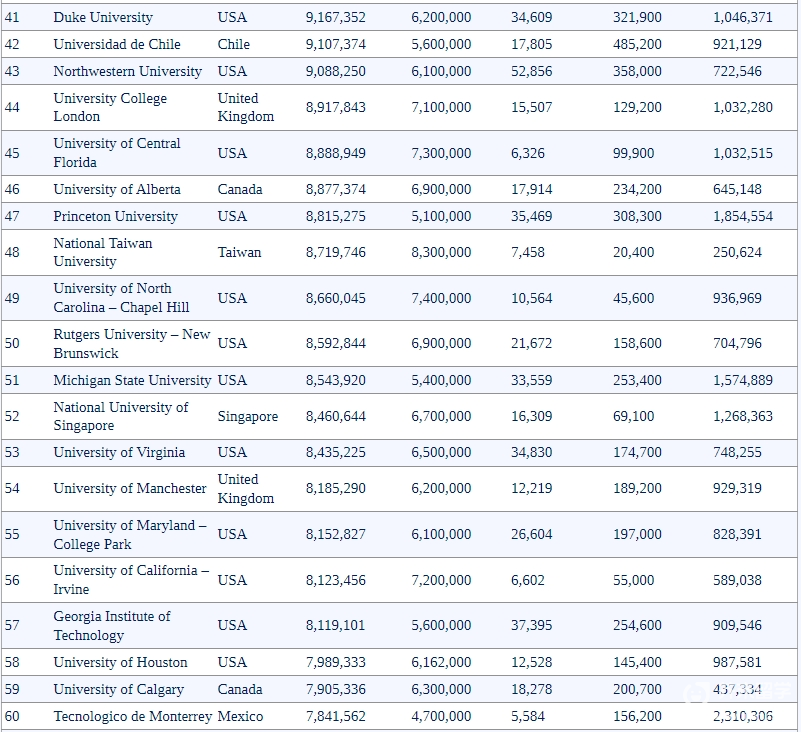The image size is (801, 732).
Task: Select University of Manchester name
Action: tap(130, 488)
